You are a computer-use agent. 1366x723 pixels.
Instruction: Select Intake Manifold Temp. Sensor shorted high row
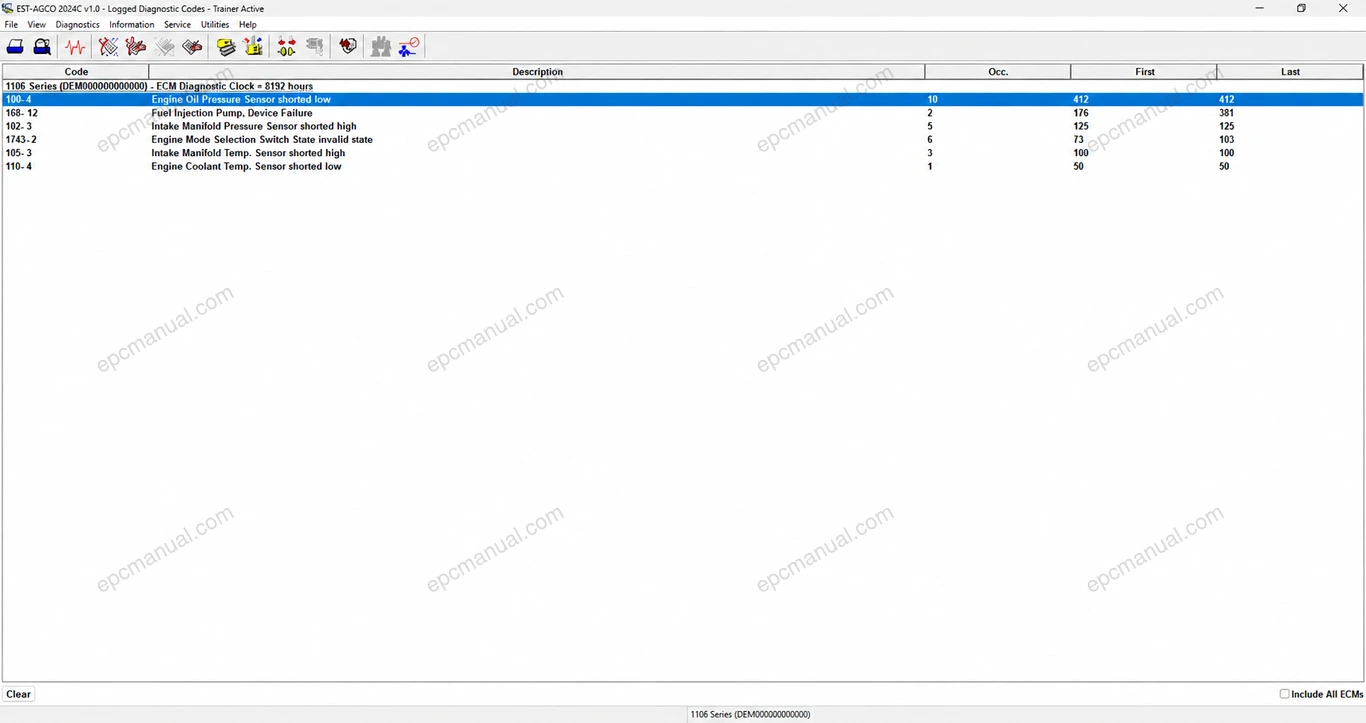point(683,153)
